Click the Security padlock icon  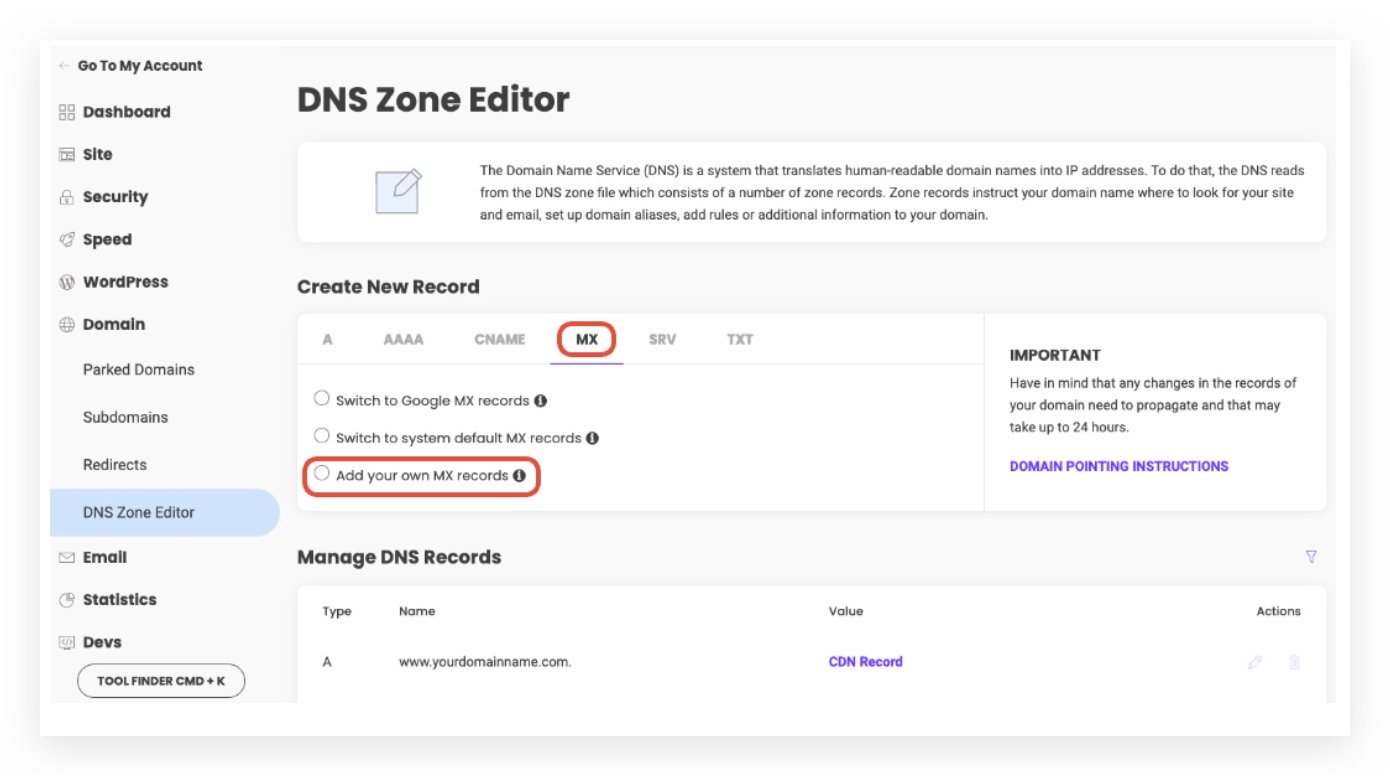coord(67,198)
